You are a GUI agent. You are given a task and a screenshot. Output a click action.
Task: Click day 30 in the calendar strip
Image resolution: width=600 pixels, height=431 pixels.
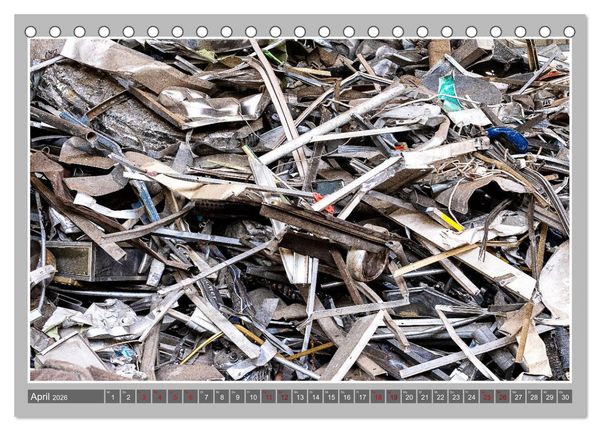point(565,397)
